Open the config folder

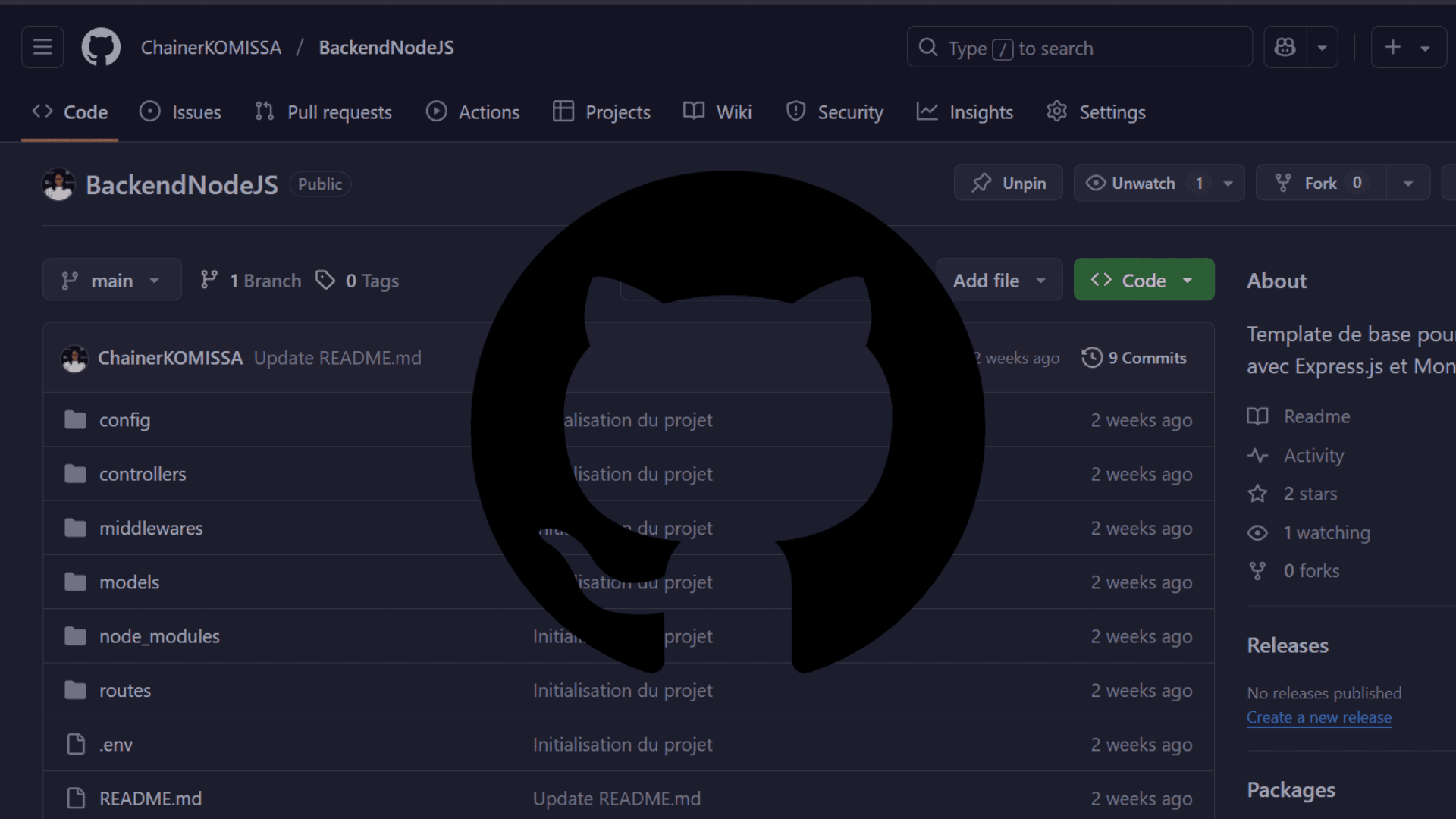124,420
